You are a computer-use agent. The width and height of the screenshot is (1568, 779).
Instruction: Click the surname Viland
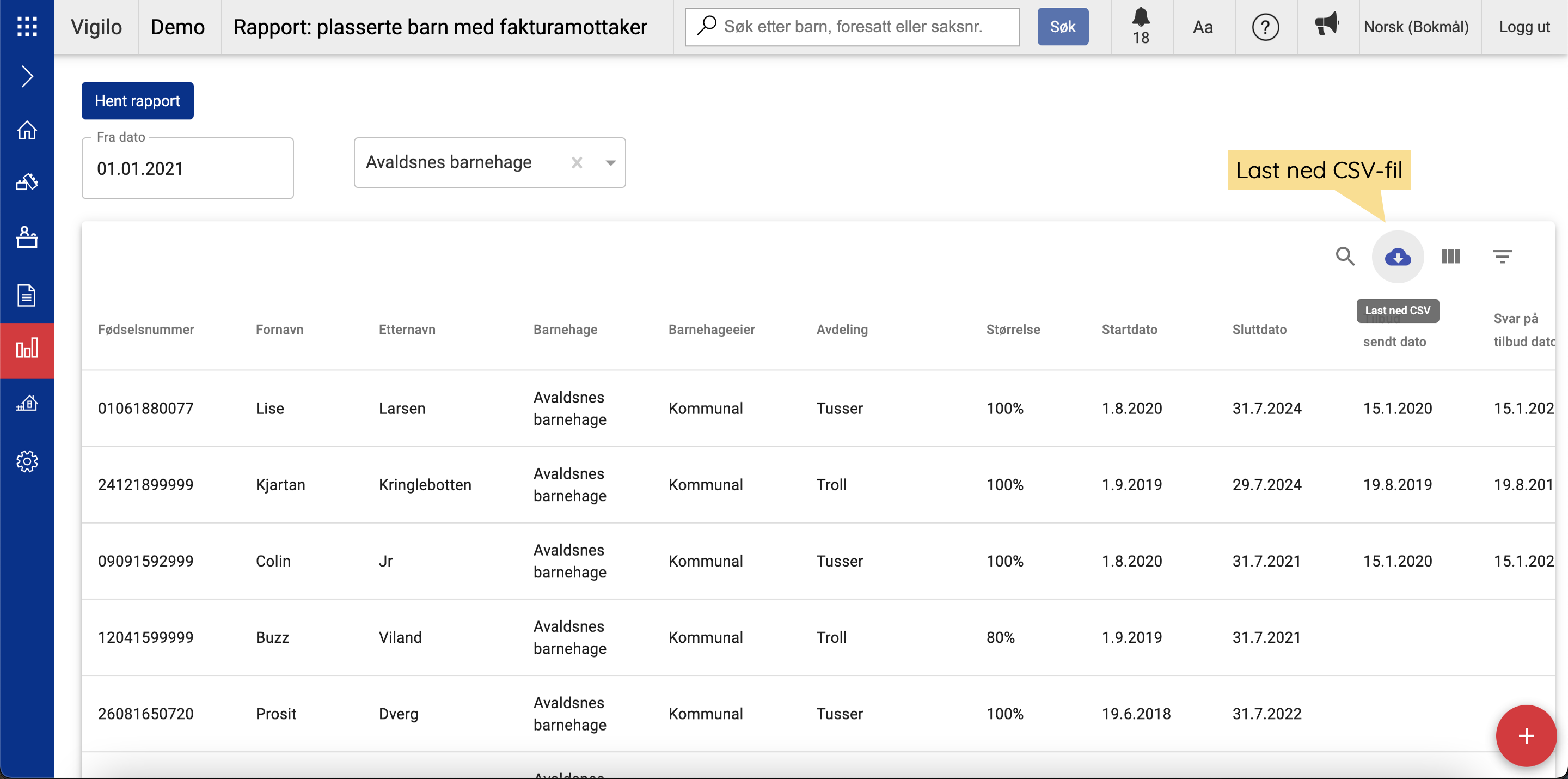pos(400,637)
